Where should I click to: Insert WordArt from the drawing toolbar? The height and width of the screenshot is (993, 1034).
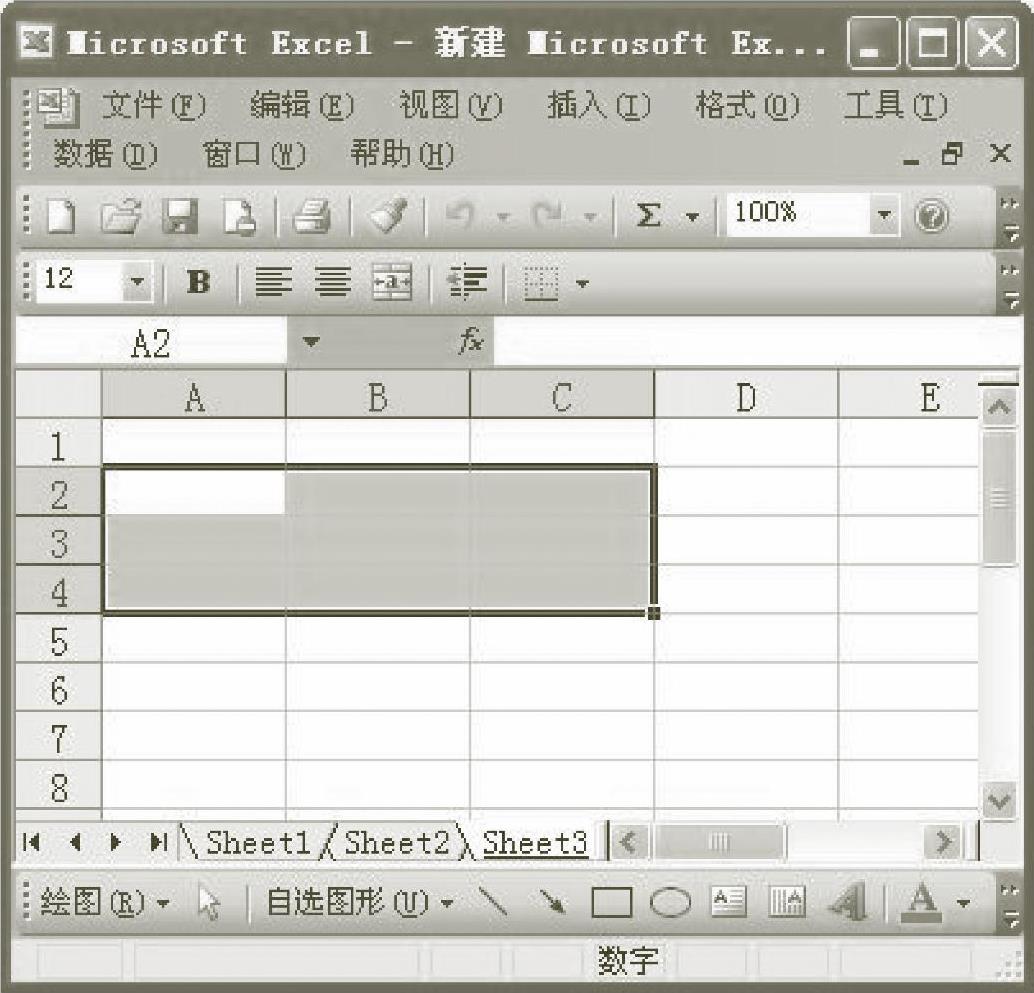848,902
